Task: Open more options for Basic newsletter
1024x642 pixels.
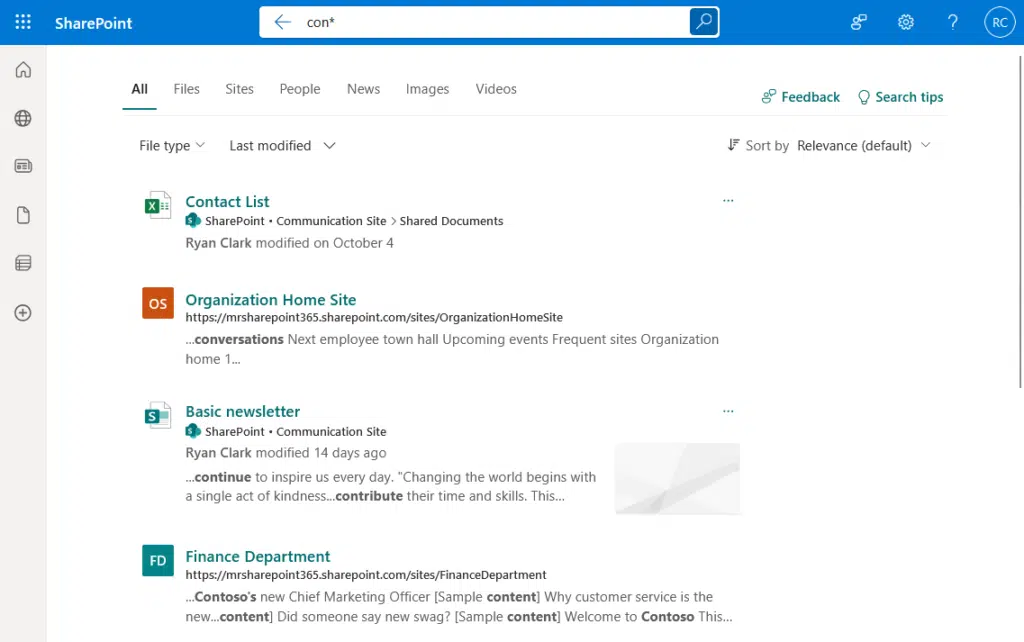Action: point(728,411)
